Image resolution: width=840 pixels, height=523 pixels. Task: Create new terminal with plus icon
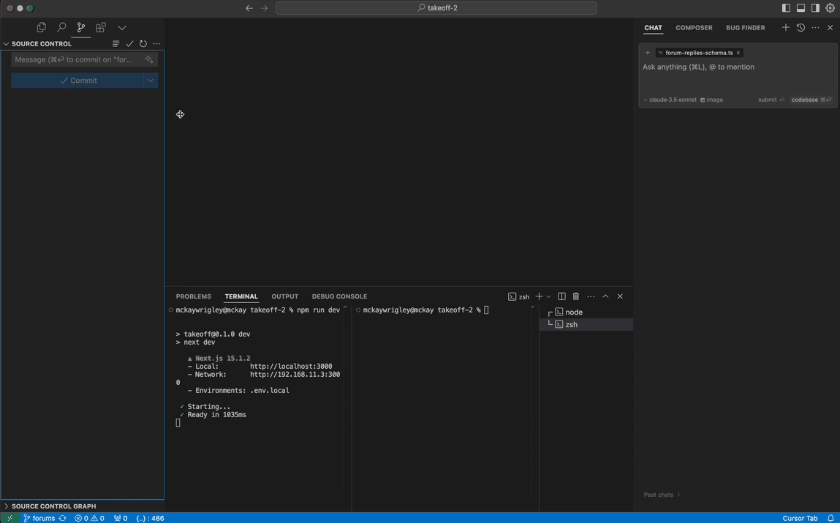click(539, 296)
